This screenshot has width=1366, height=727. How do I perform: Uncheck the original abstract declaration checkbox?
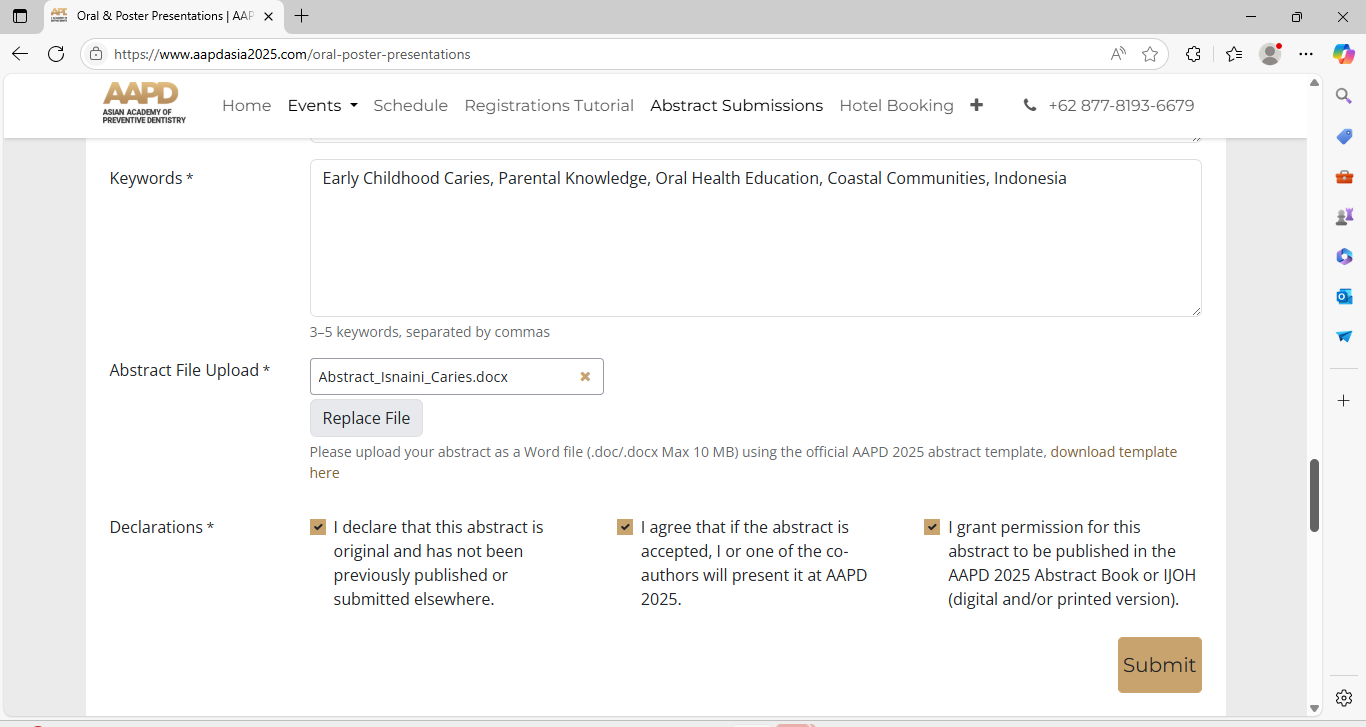[x=318, y=527]
